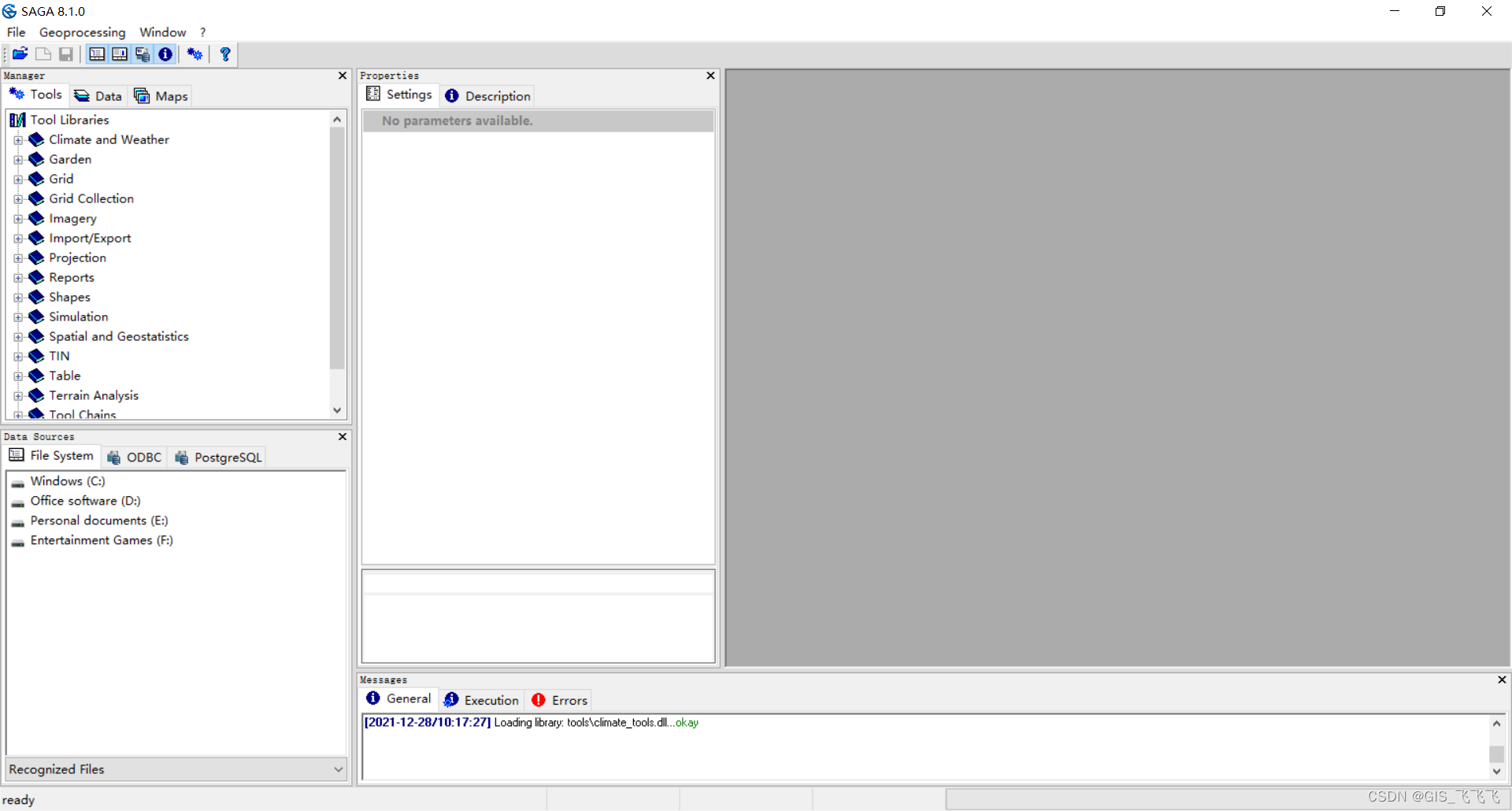
Task: Click the New project toolbar icon
Action: click(43, 54)
